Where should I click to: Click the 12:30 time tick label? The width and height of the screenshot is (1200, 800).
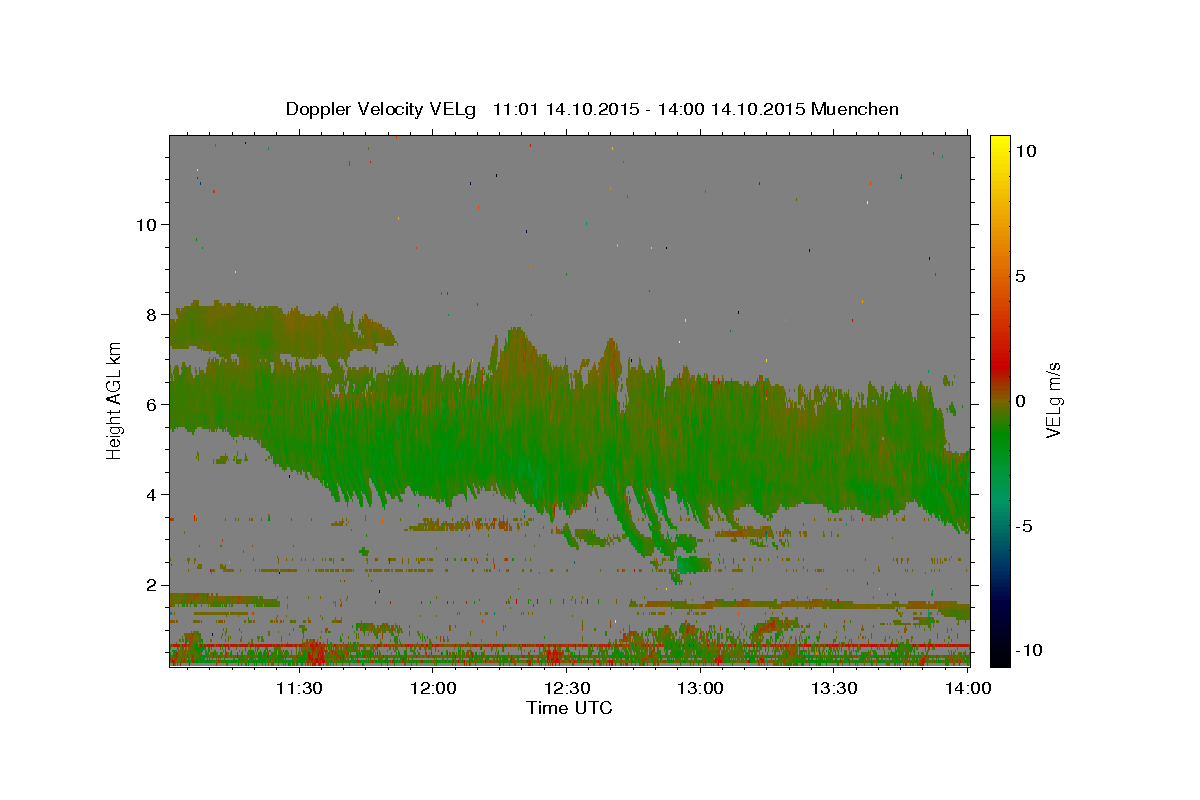coord(567,688)
